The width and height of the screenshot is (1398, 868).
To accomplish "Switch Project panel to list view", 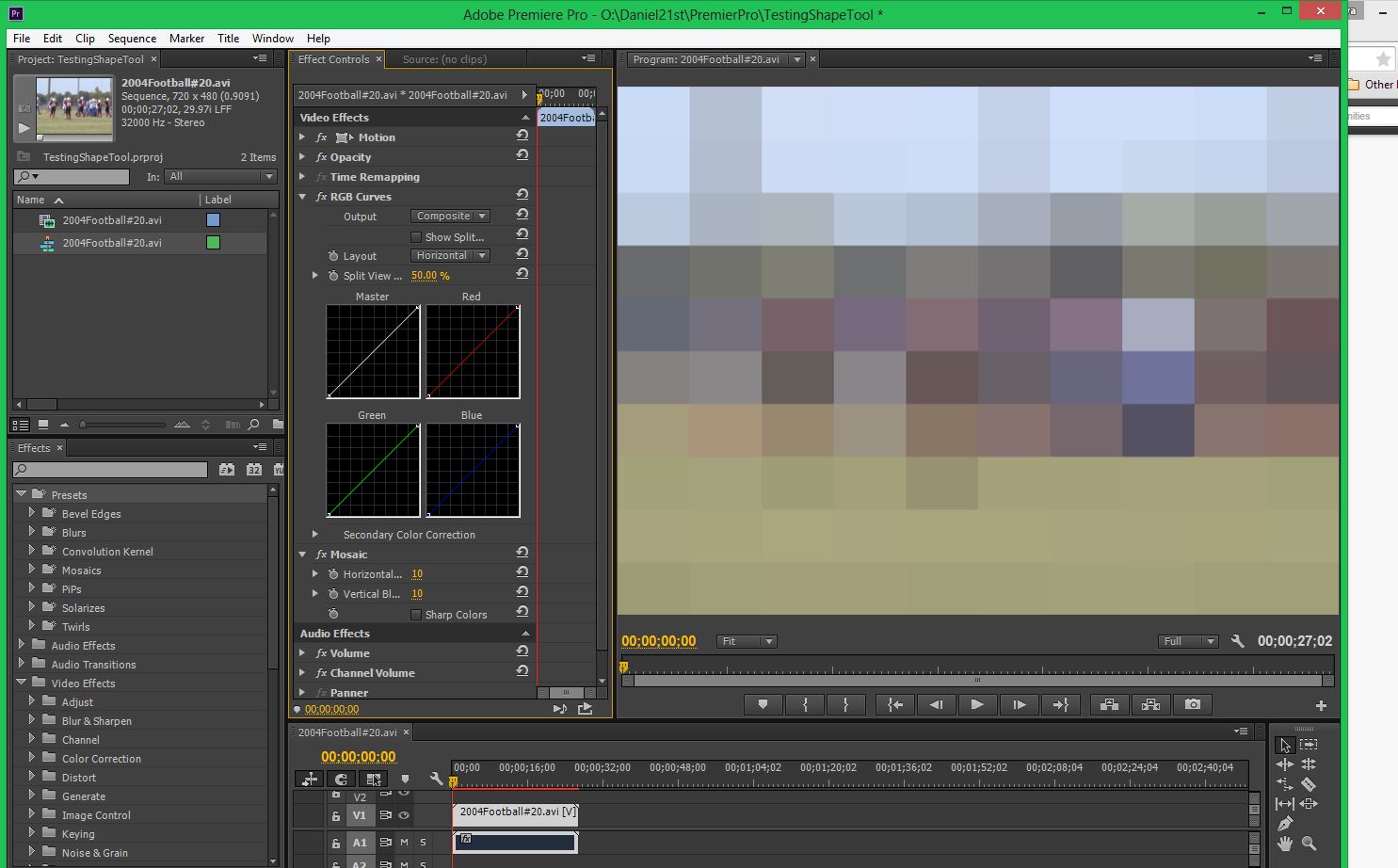I will point(21,425).
